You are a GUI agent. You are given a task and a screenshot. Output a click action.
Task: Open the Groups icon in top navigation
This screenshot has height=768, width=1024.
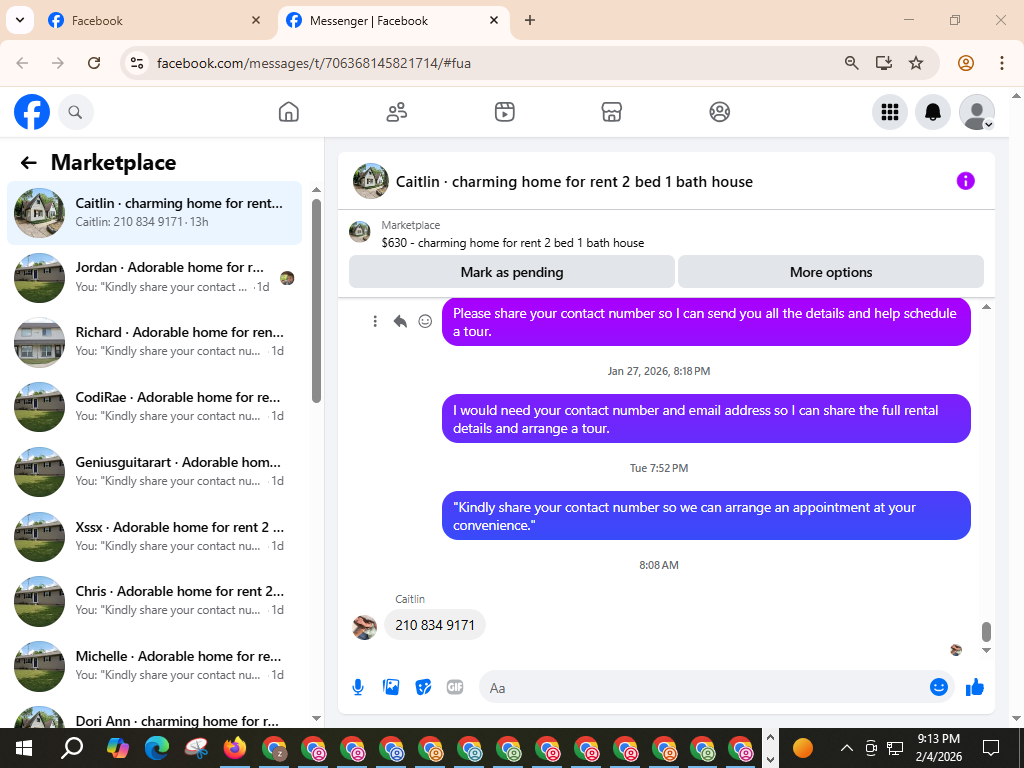(x=719, y=112)
